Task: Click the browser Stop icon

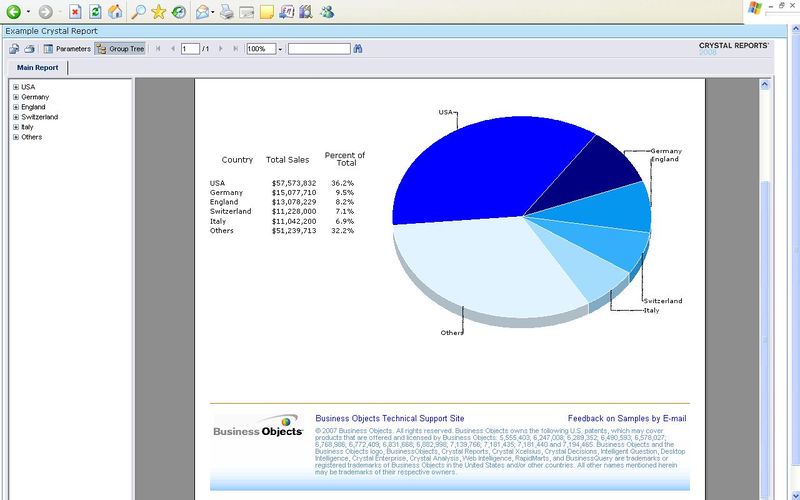Action: [75, 12]
